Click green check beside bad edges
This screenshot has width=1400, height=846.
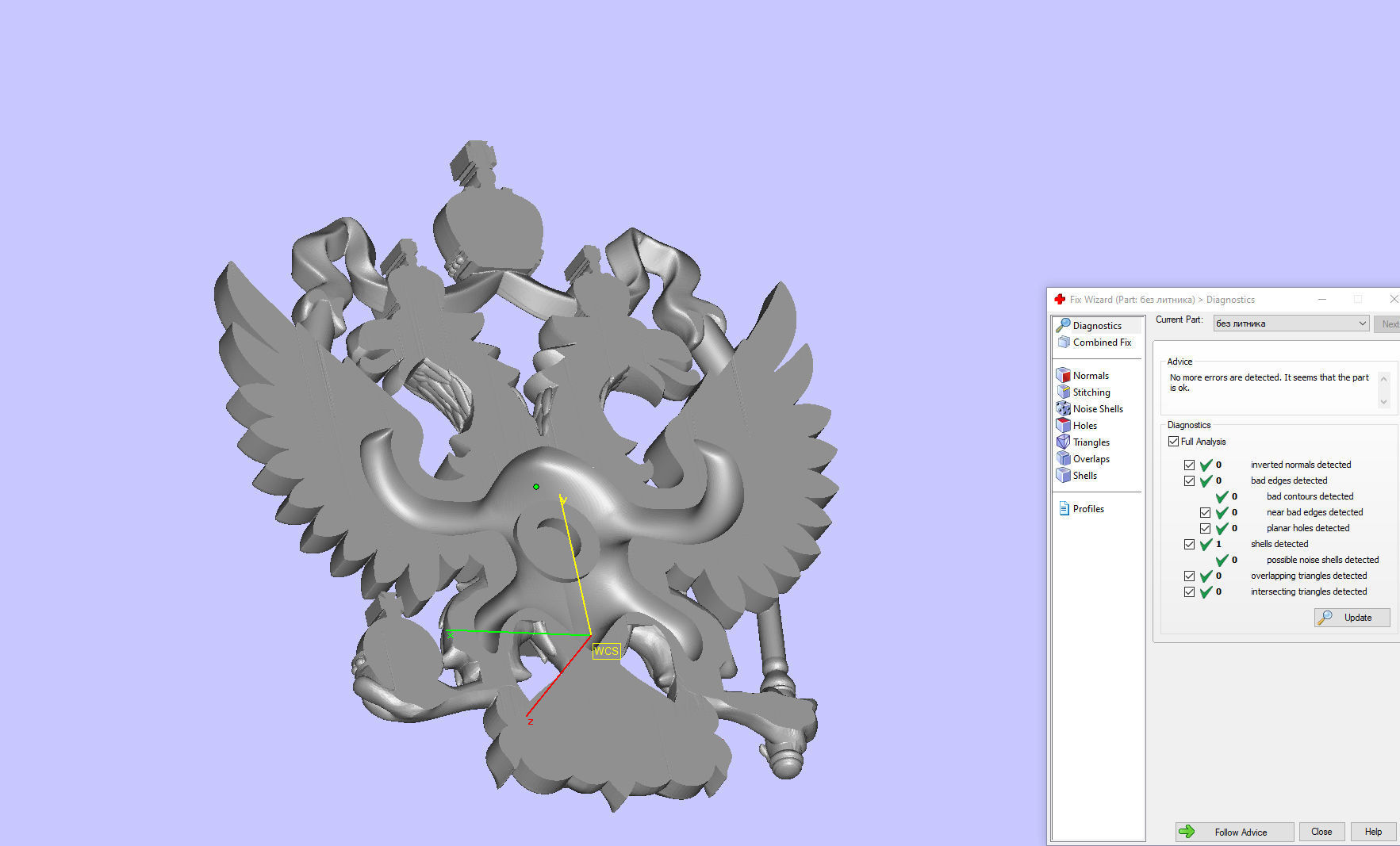coord(1206,480)
